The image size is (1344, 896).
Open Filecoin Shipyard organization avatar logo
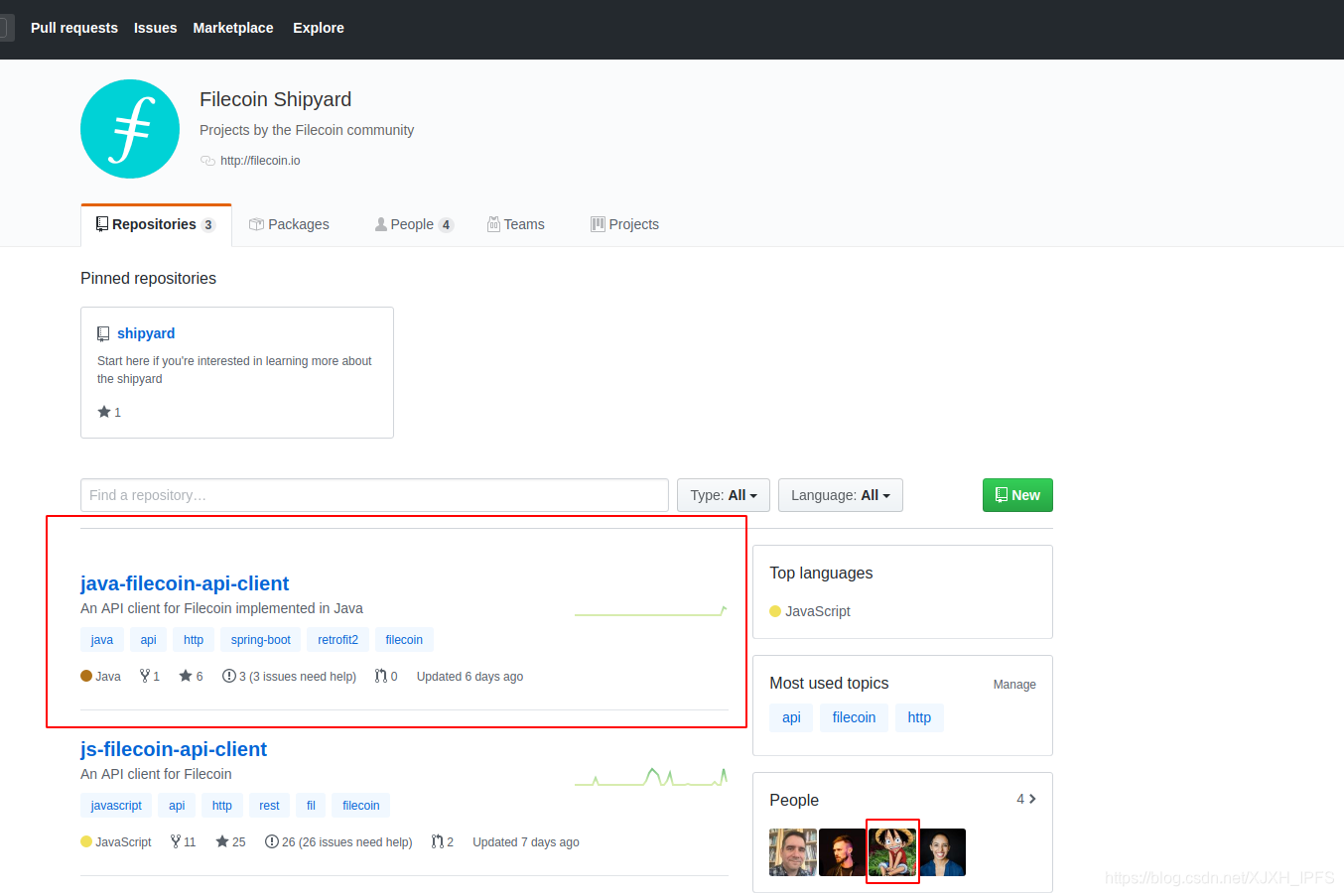130,129
